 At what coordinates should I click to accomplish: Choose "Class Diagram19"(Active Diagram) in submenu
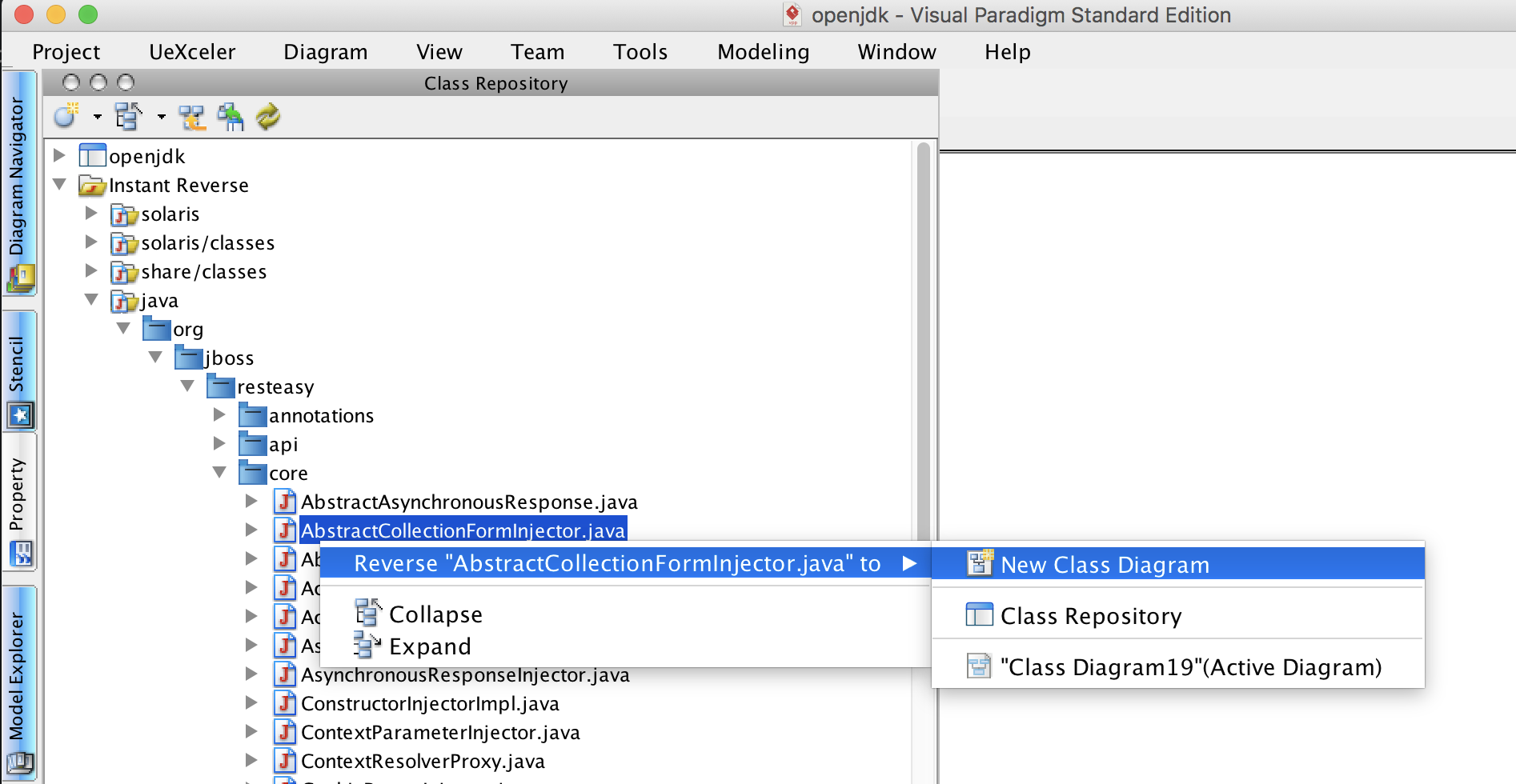1178,666
